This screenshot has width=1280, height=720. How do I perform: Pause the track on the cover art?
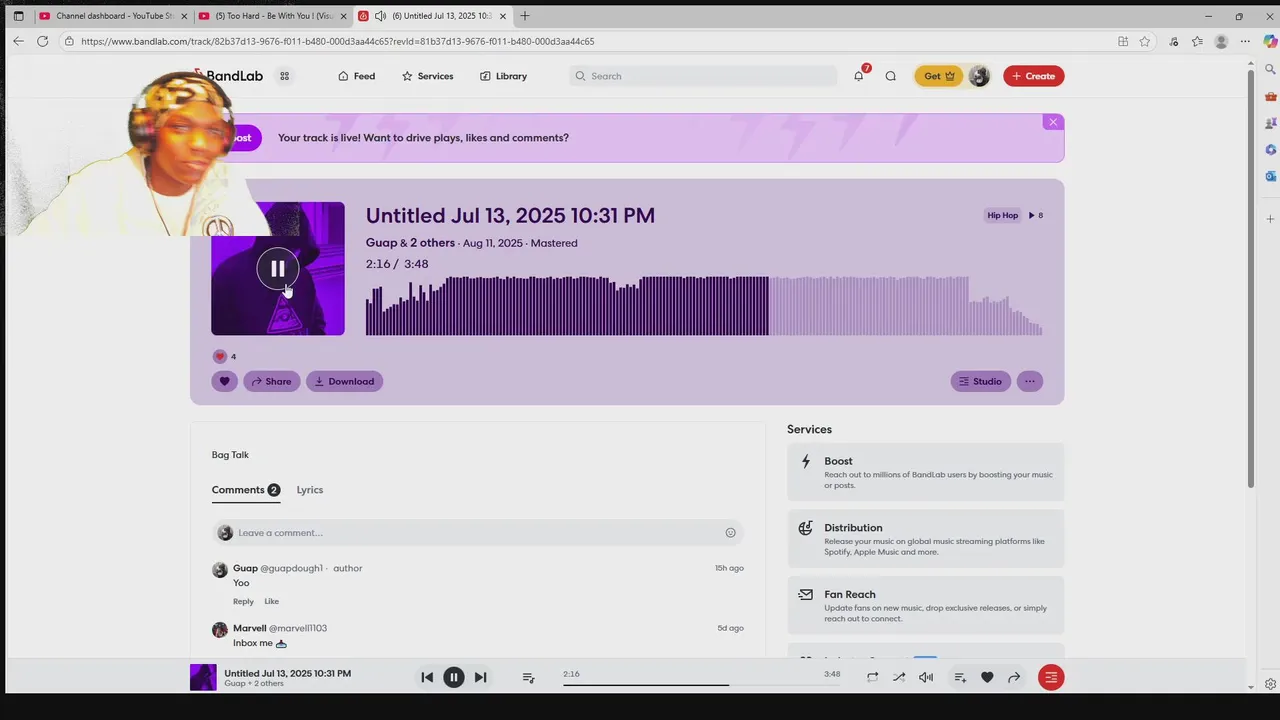coord(277,268)
